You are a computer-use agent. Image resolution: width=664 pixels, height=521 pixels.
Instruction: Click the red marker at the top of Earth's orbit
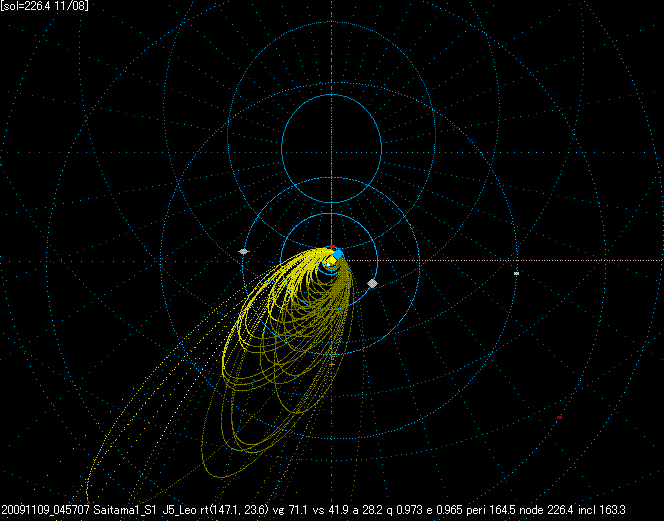click(x=332, y=247)
